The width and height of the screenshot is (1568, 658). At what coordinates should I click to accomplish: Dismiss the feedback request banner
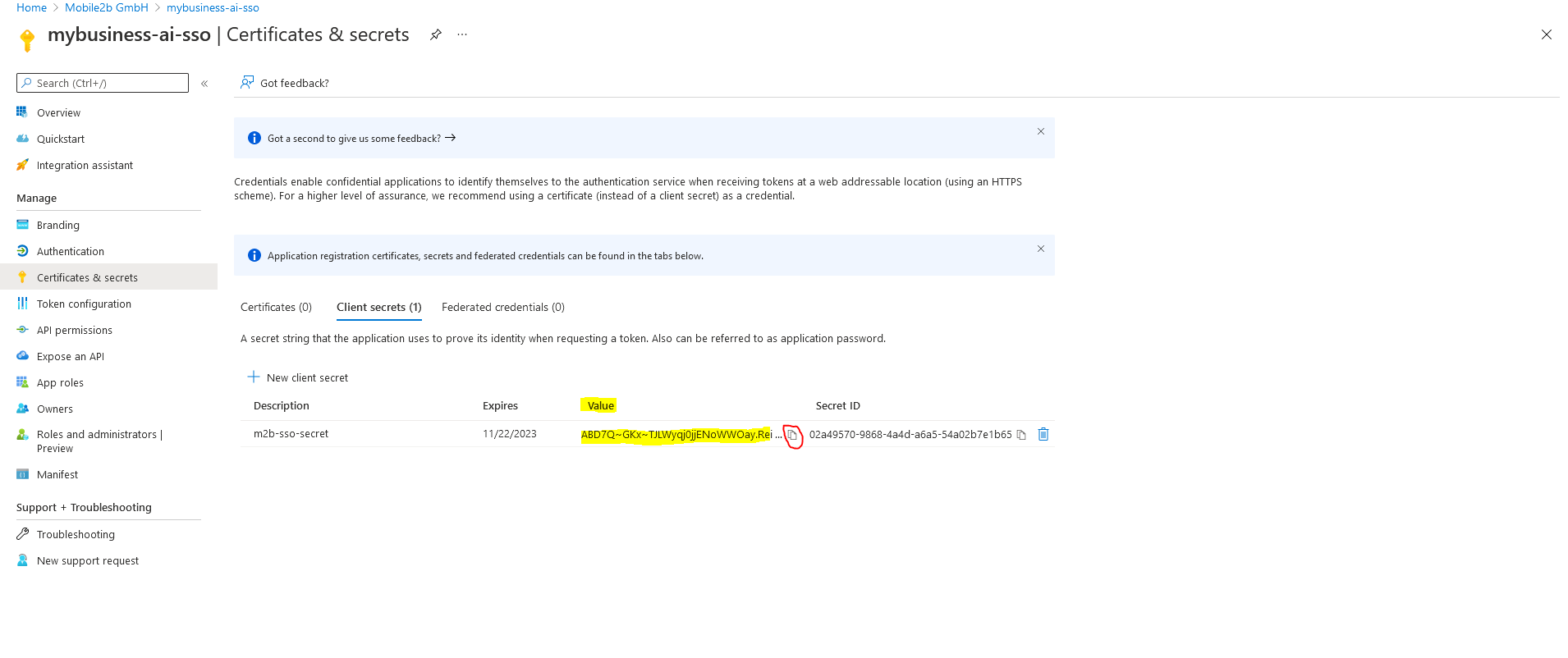1040,131
